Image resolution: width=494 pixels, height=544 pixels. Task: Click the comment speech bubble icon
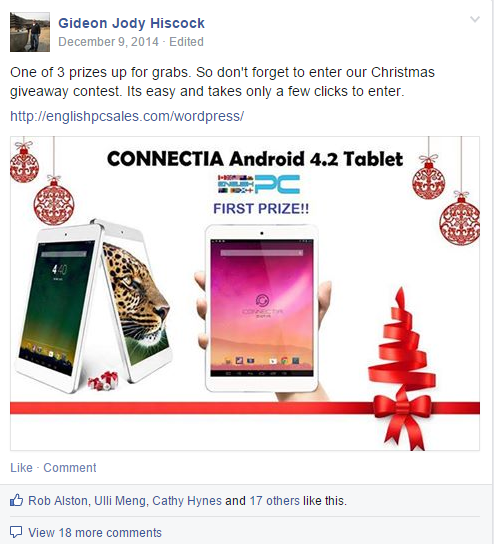(16, 532)
